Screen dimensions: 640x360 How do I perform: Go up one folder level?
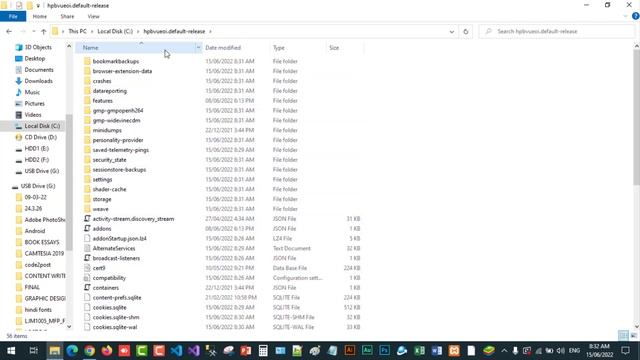(44, 31)
